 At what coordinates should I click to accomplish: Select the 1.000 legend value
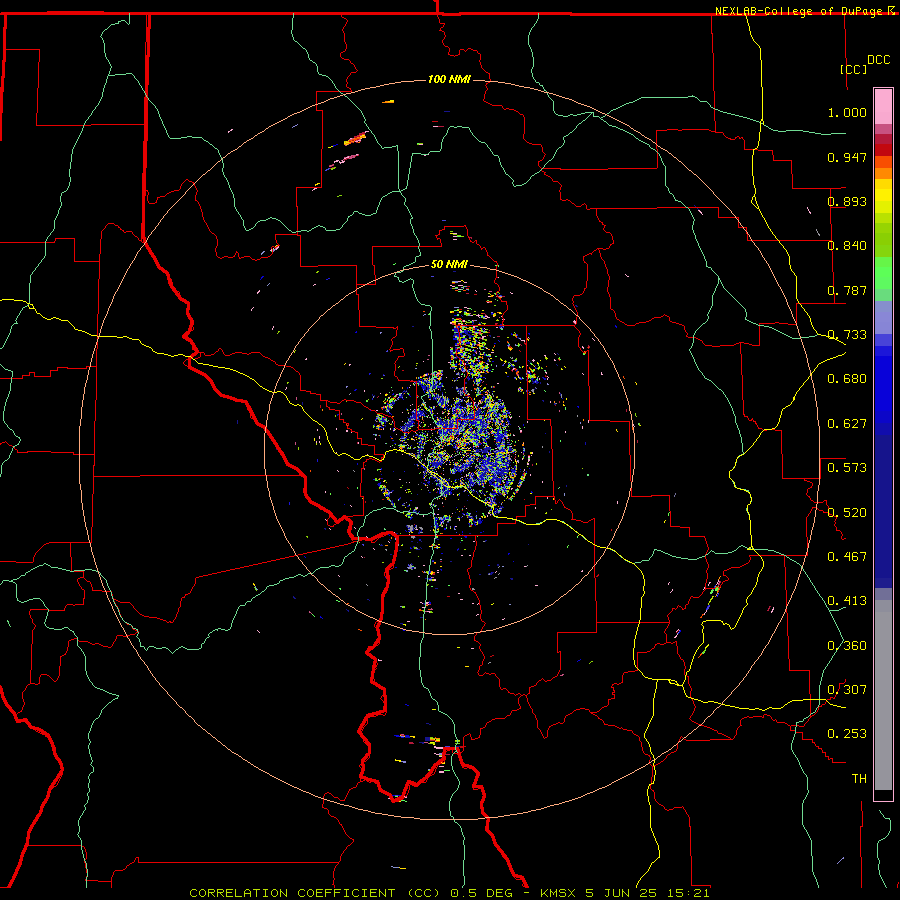pyautogui.click(x=847, y=112)
